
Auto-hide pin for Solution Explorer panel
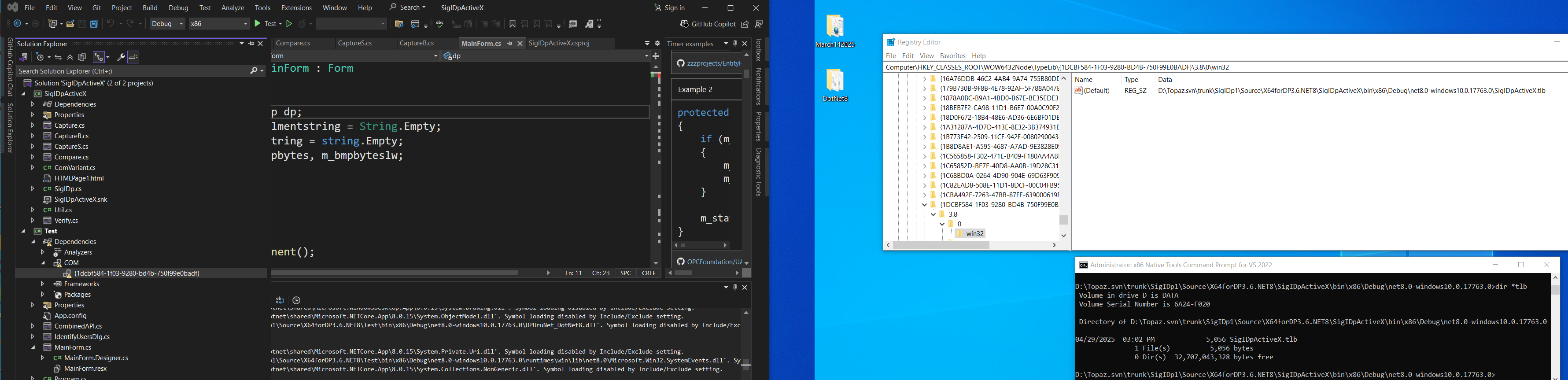(251, 44)
